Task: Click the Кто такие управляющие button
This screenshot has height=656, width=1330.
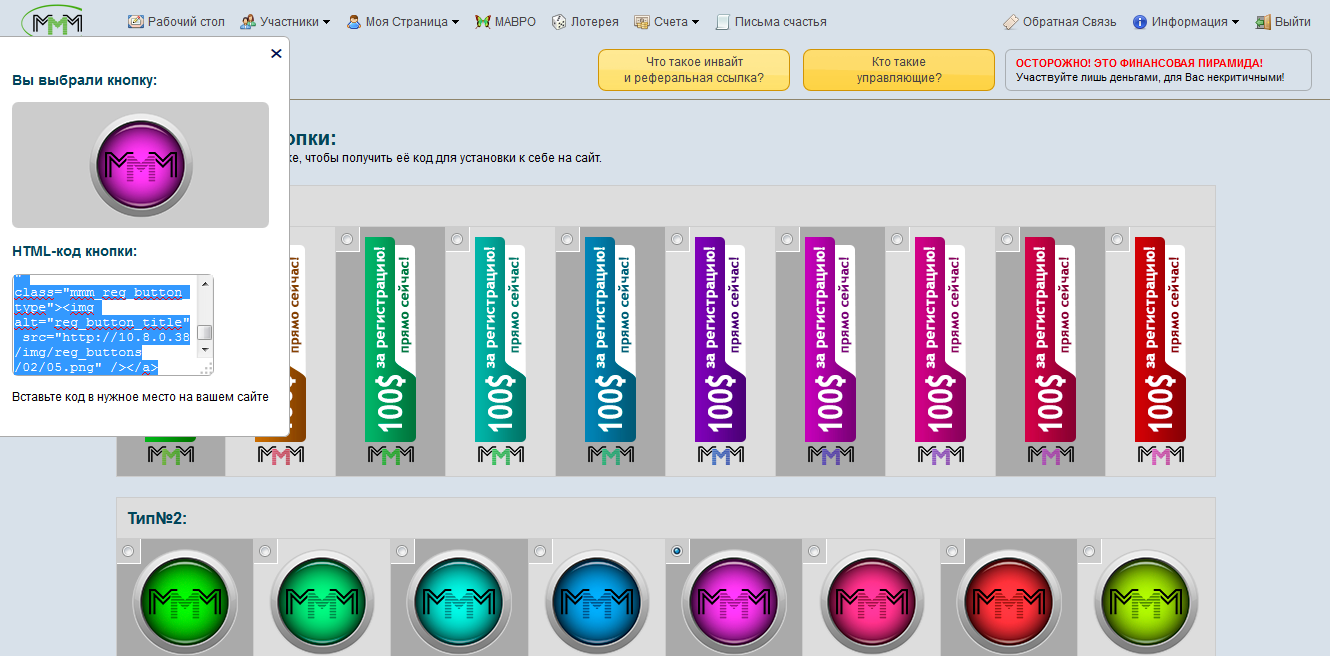Action: click(x=899, y=70)
